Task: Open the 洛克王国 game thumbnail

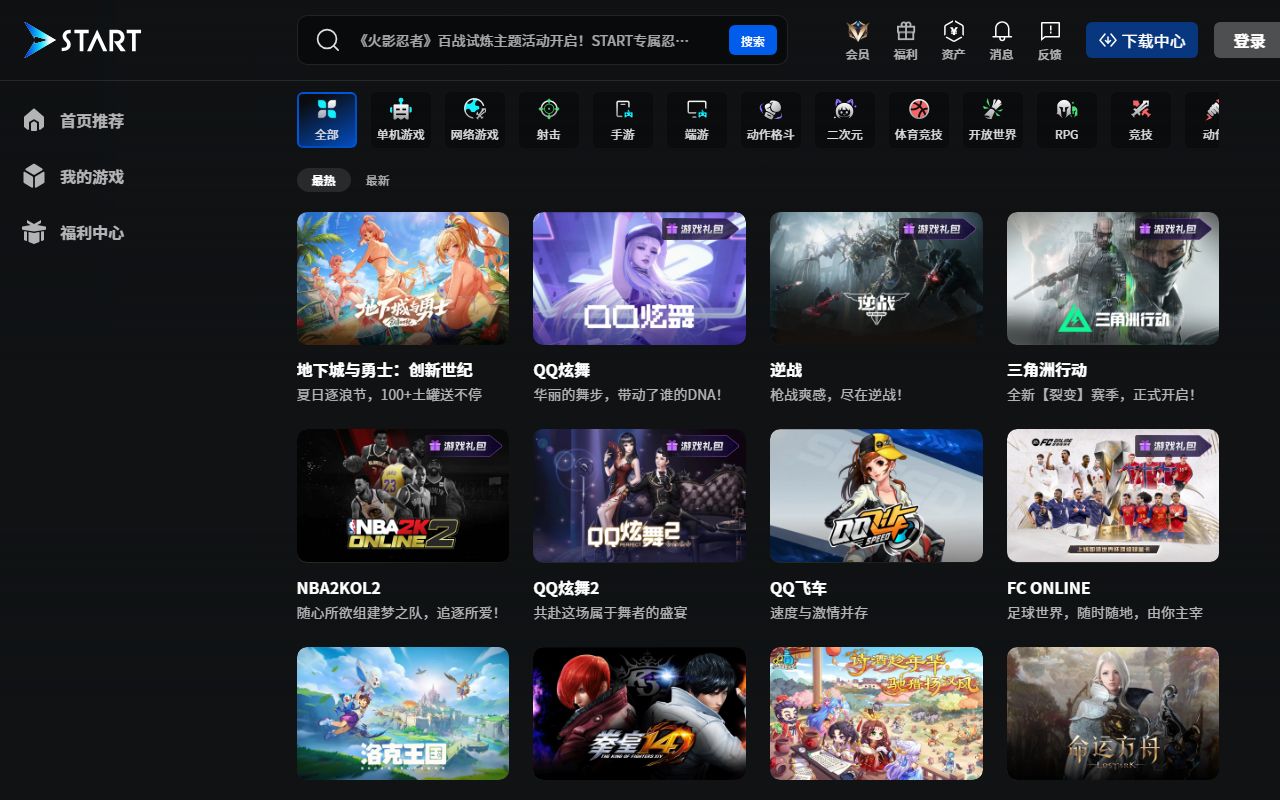Action: [x=403, y=713]
